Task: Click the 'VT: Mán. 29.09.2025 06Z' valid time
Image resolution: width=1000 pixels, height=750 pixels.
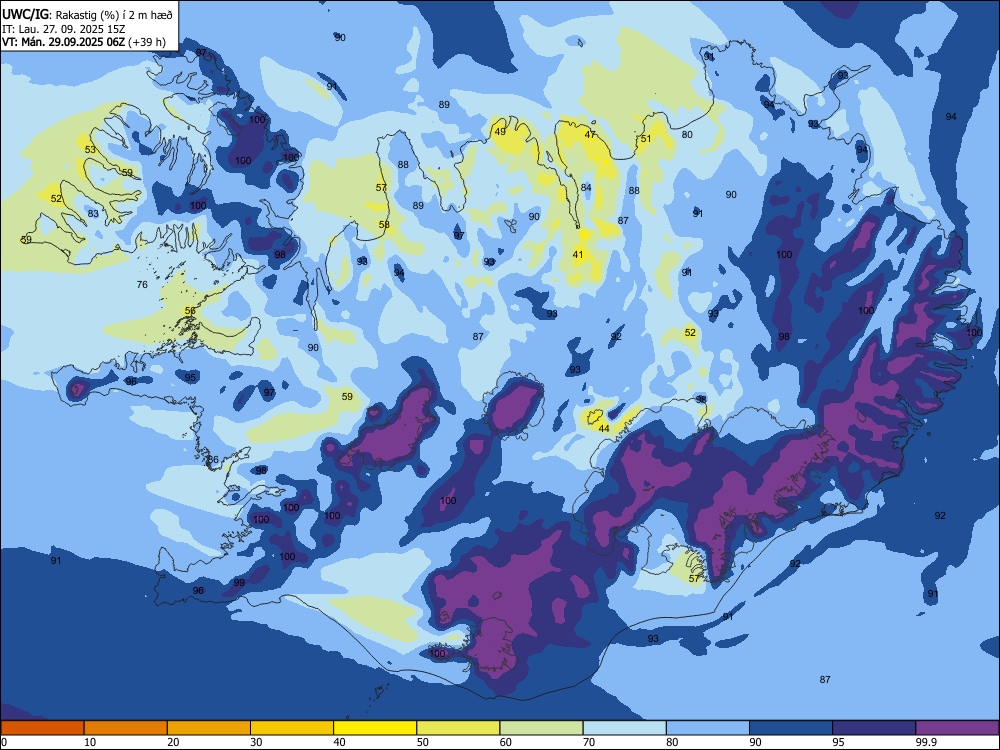Action: click(x=63, y=42)
